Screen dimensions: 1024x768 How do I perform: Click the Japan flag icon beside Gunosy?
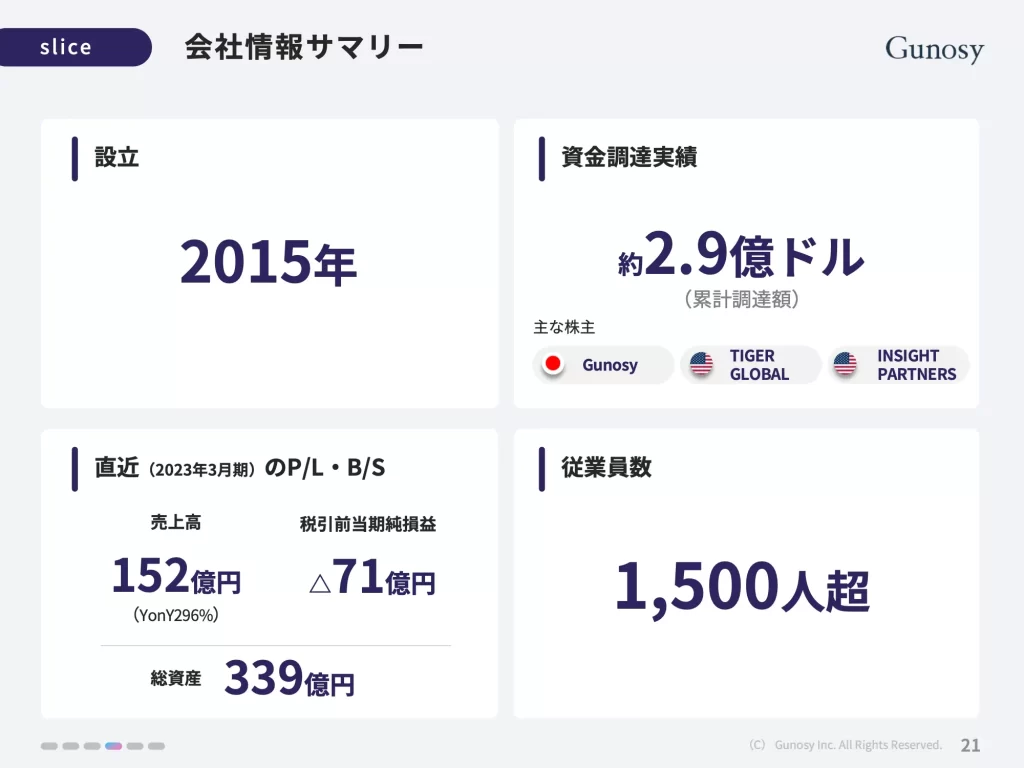tap(552, 365)
